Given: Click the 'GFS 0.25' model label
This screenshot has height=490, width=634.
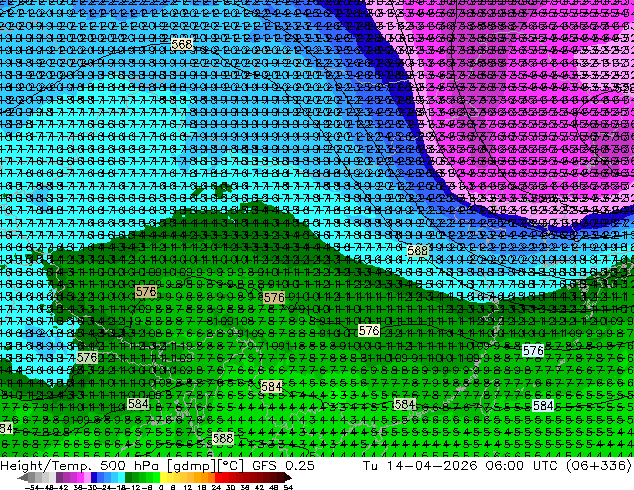Looking at the screenshot, I should 283,466.
